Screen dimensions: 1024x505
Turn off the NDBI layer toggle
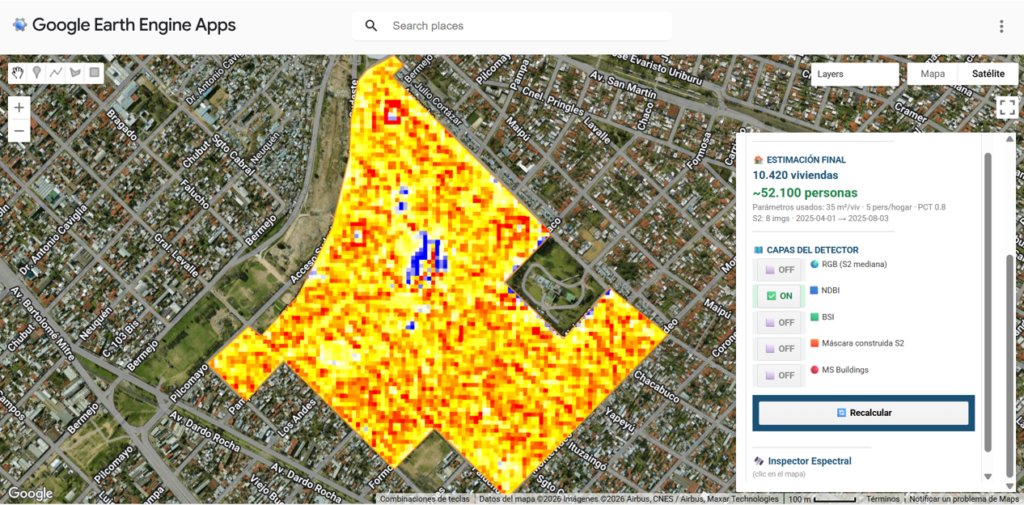pos(778,296)
